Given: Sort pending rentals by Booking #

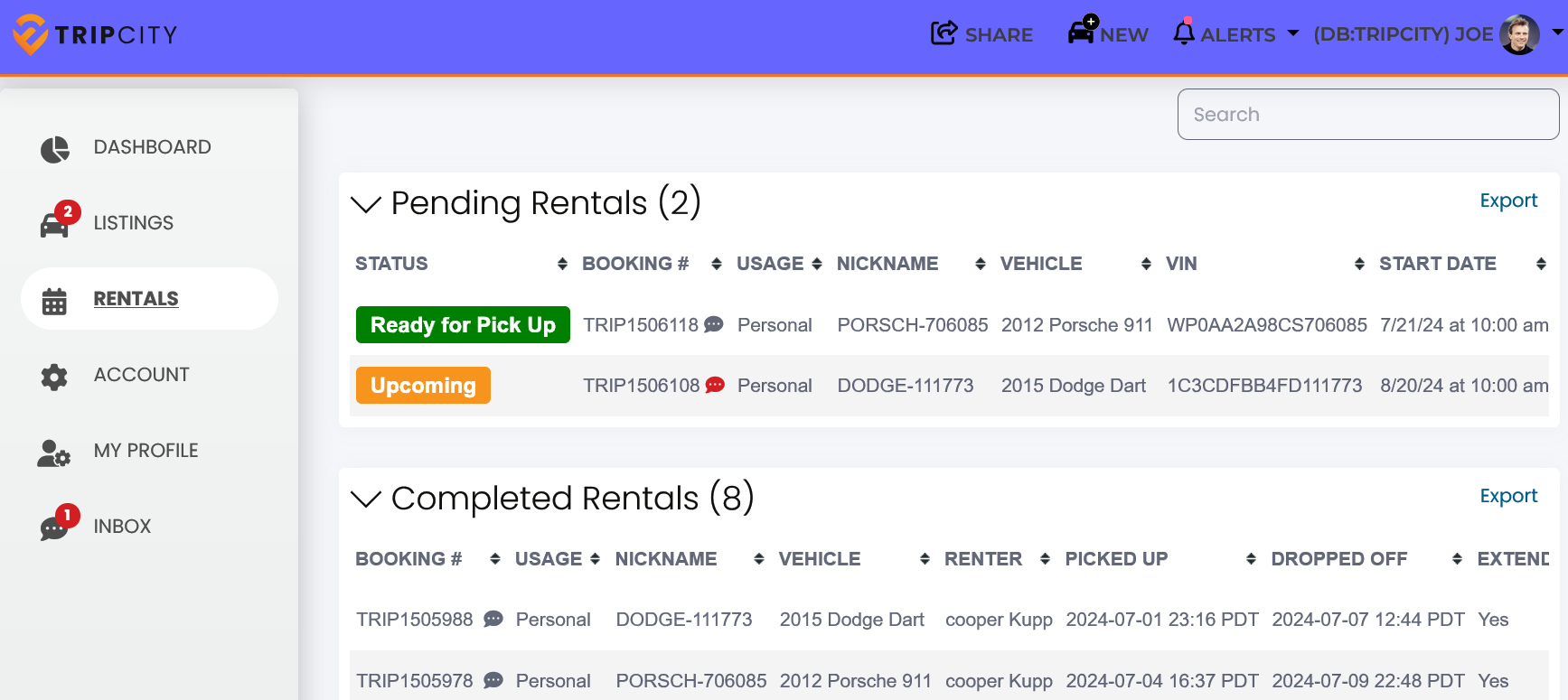Looking at the screenshot, I should click(x=717, y=264).
